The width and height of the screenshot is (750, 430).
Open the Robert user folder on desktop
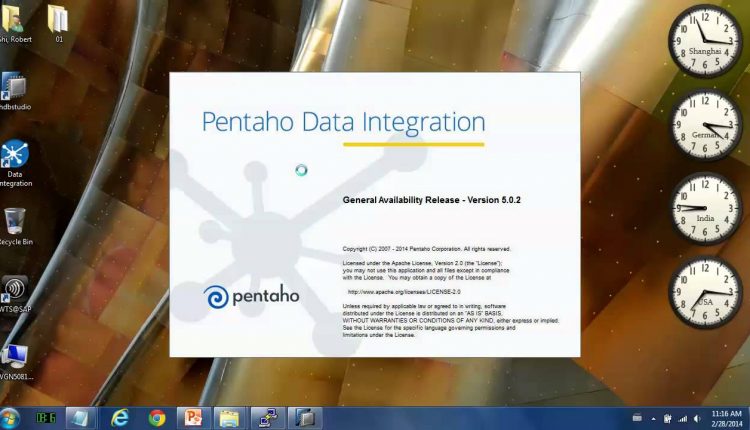pyautogui.click(x=14, y=22)
